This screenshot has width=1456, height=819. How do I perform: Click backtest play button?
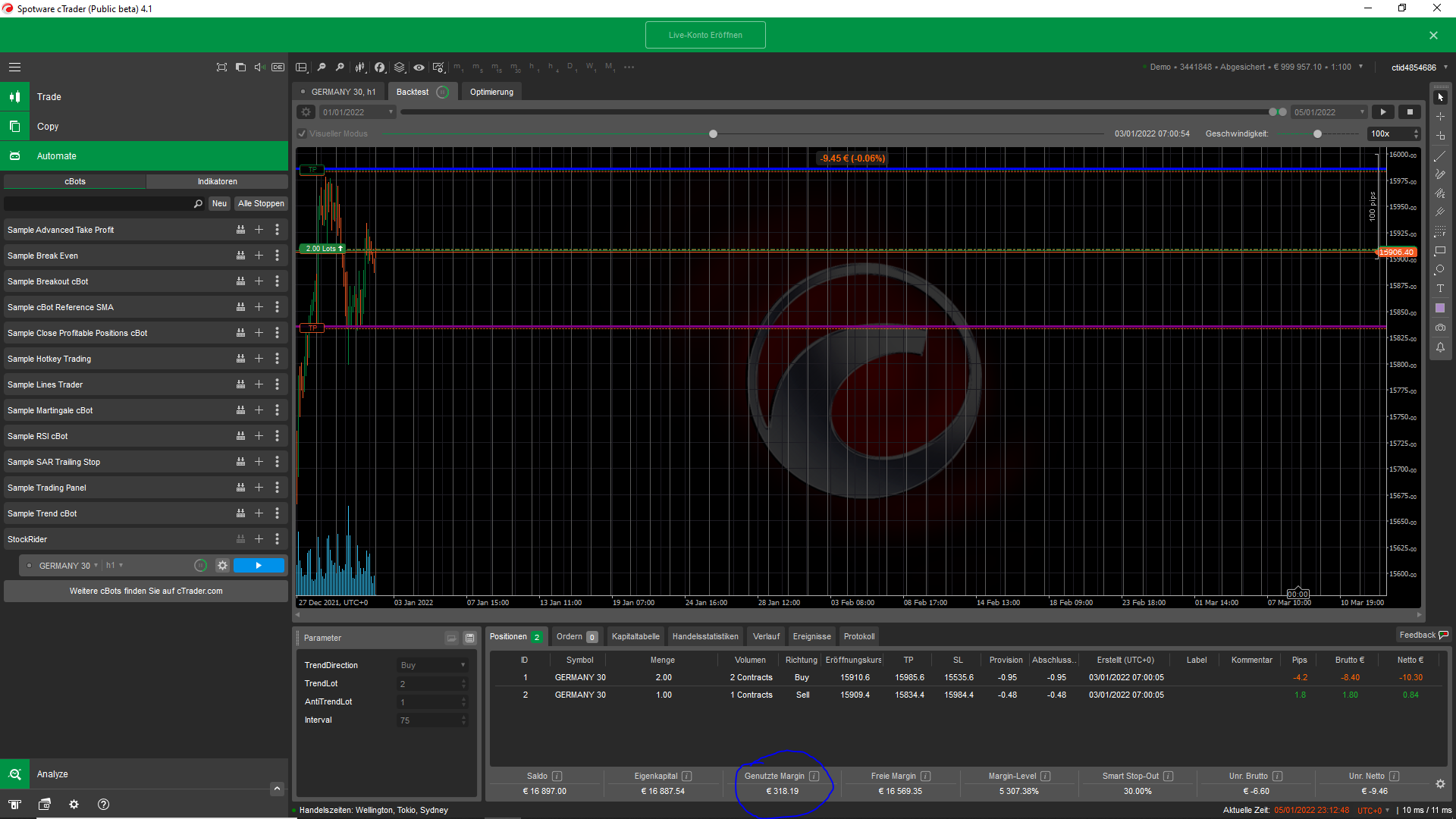(x=1383, y=112)
